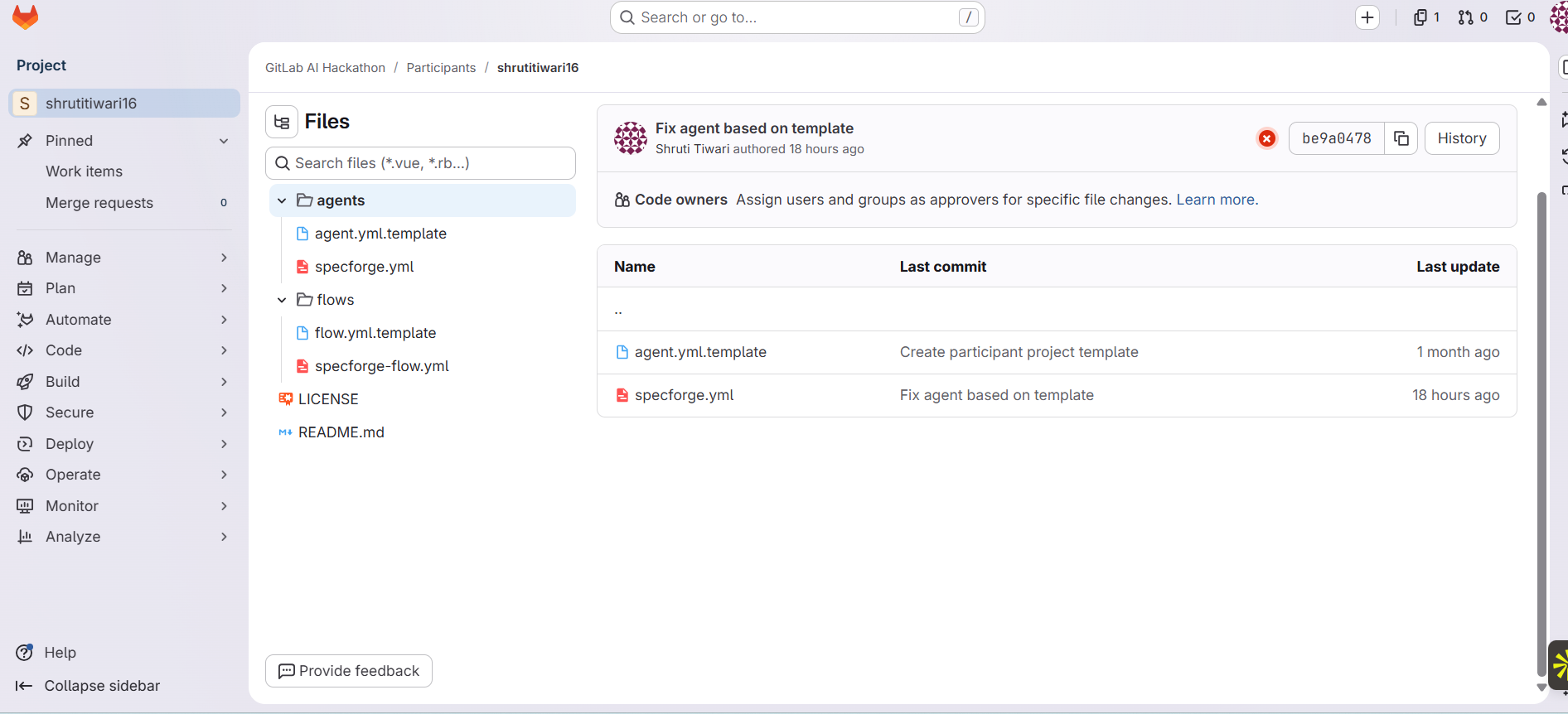
Task: Open assigned issues counter icon
Action: [1426, 17]
